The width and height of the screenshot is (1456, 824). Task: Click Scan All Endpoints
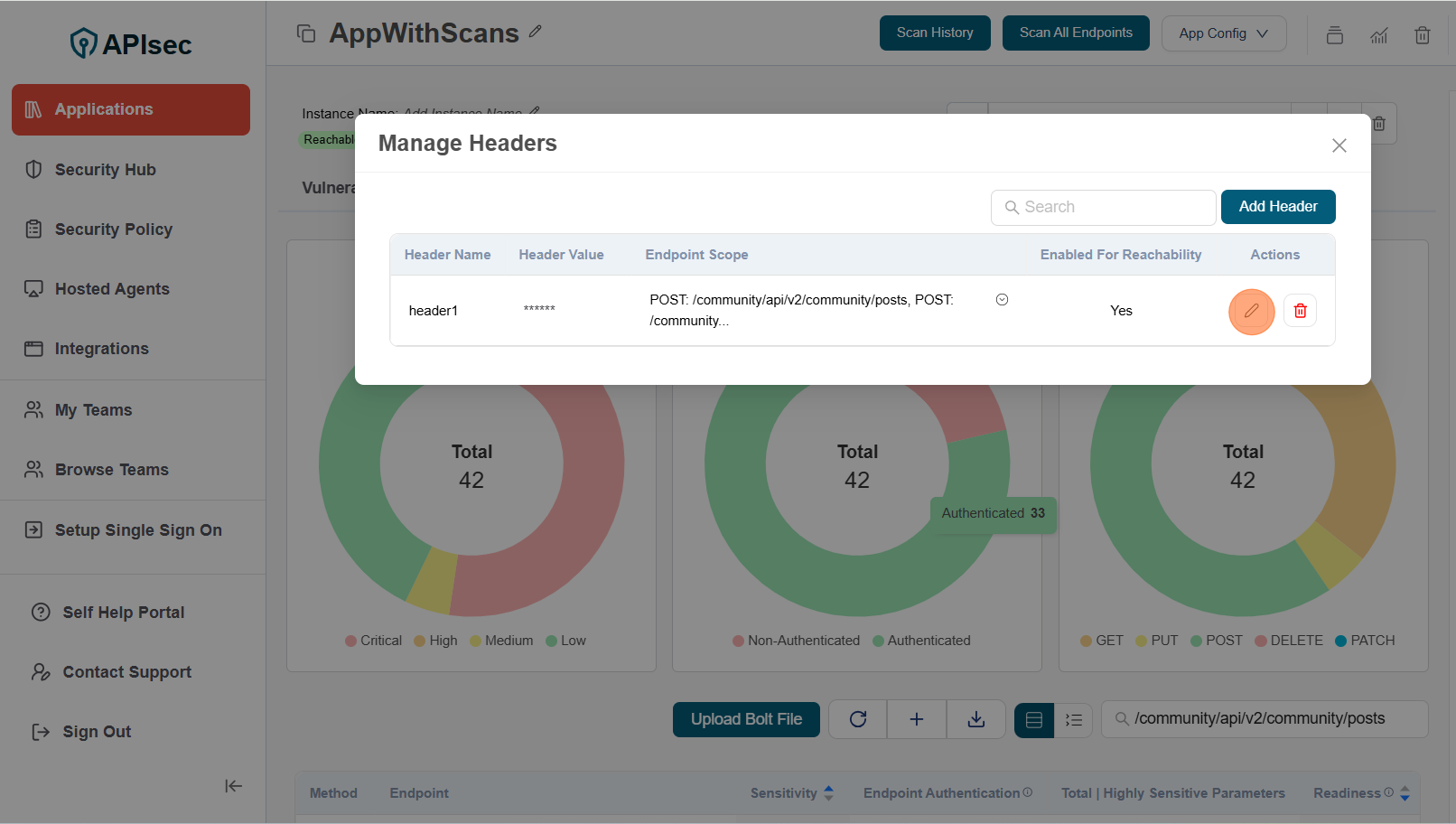[1076, 32]
